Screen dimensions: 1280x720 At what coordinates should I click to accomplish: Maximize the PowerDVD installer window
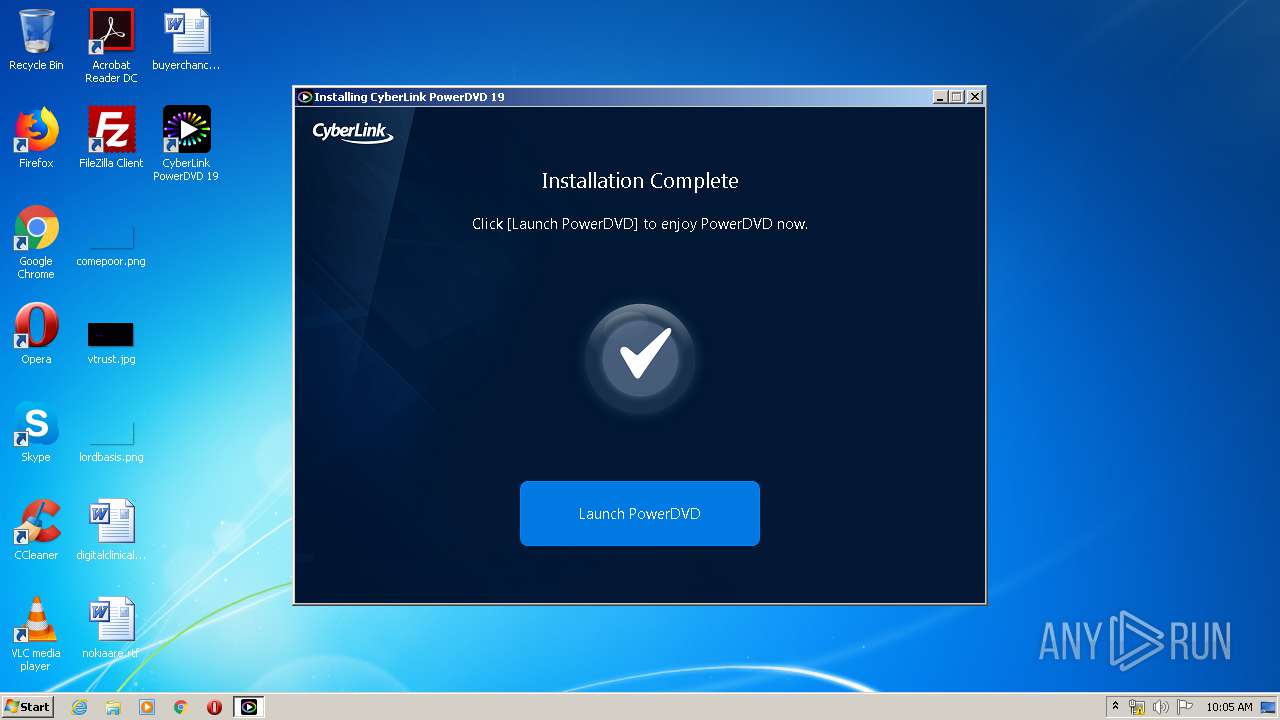(957, 97)
